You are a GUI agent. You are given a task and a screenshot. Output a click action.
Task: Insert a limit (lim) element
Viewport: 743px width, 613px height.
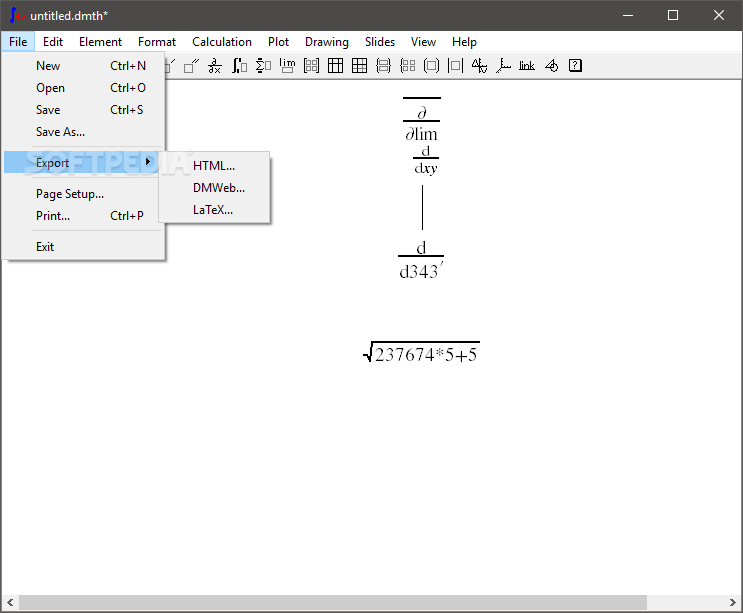[287, 66]
